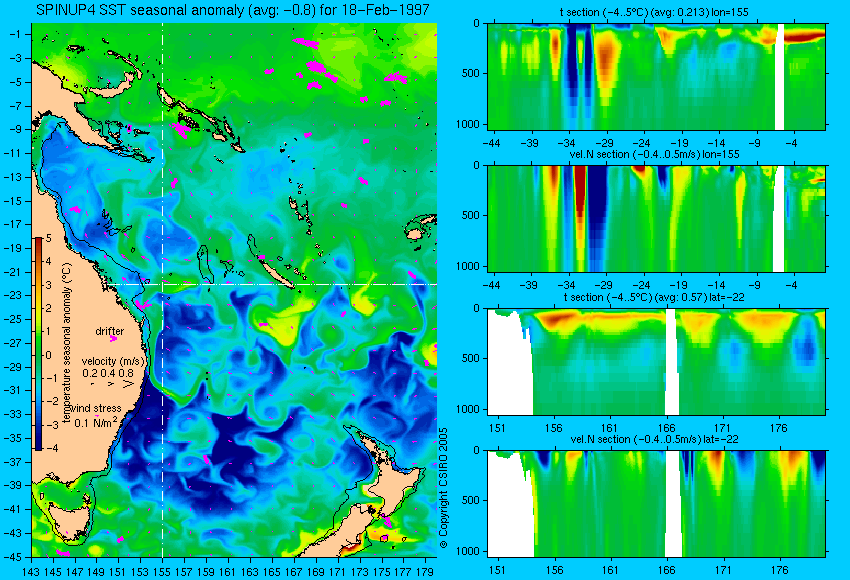Click the temperature seasonal anomaly color bar
This screenshot has width=850, height=580.
(39, 344)
